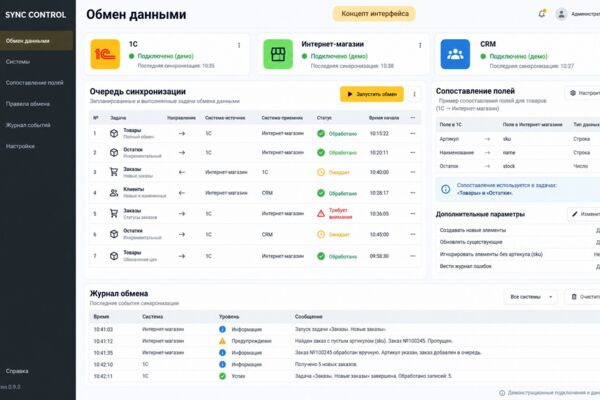This screenshot has height=400, width=600.
Task: Filter the journal via Все системы dropdown
Action: (531, 297)
